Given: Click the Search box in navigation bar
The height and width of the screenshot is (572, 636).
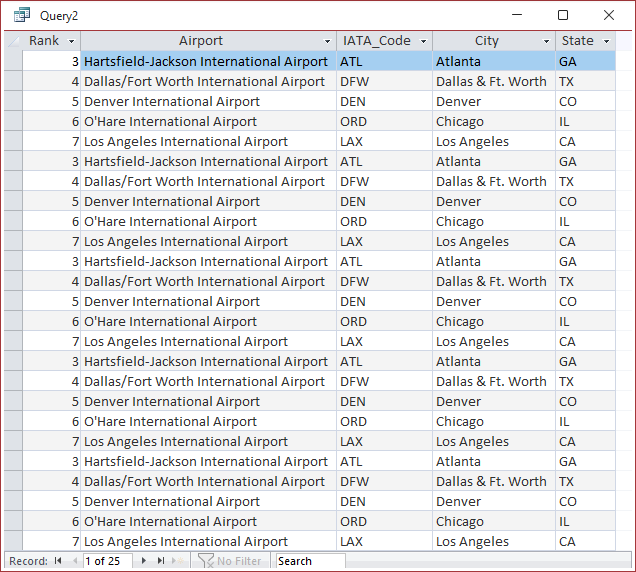Looking at the screenshot, I should click(x=311, y=561).
